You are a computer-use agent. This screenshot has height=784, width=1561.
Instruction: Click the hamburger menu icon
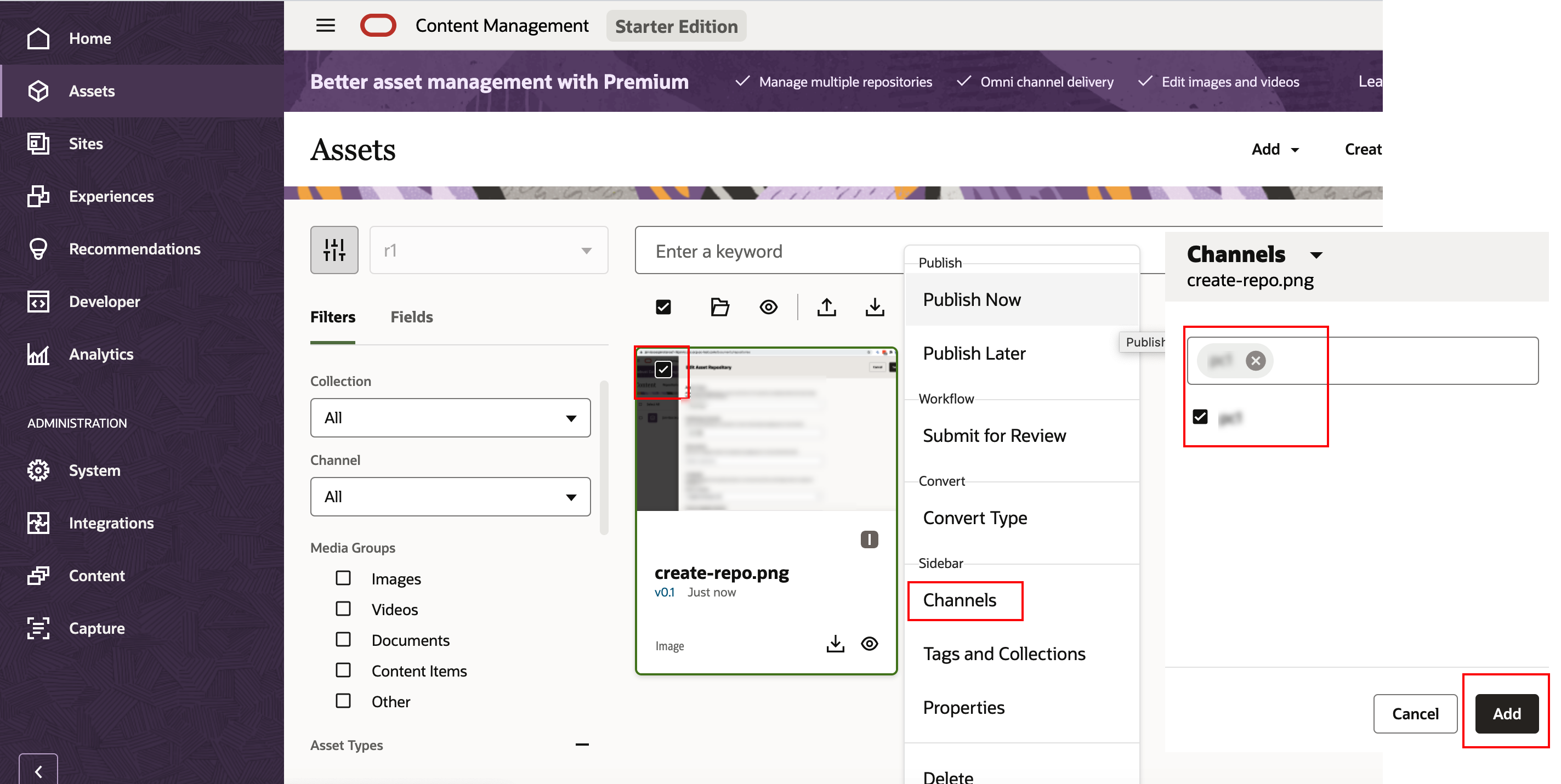(x=325, y=25)
